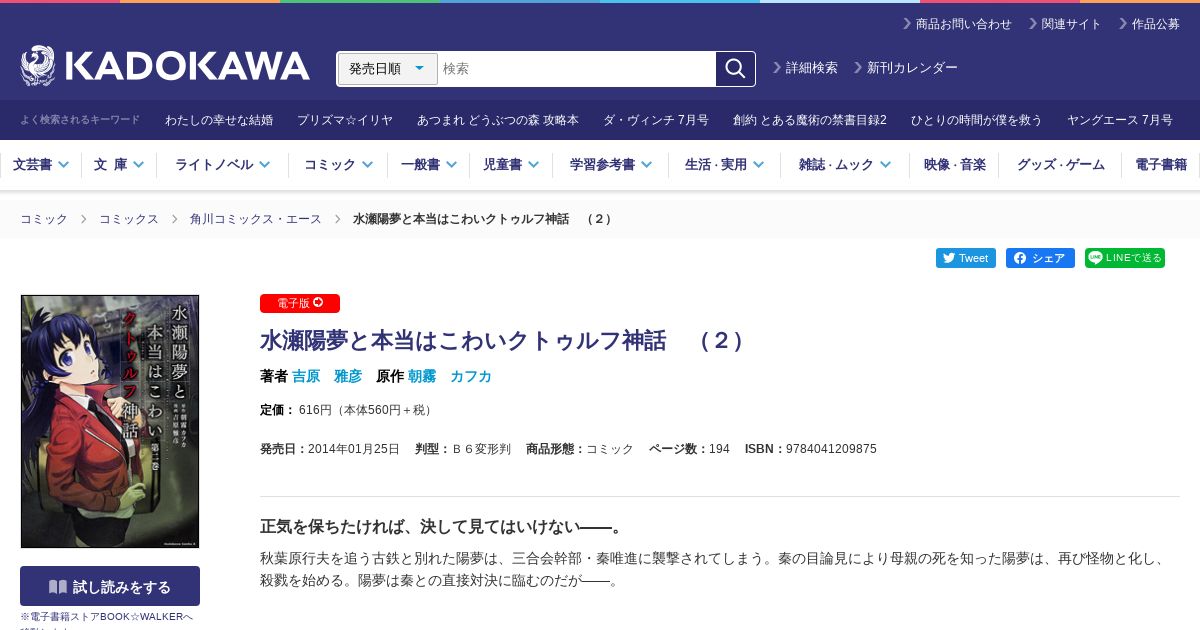Go to コミックス breadcrumb
1200x630 pixels.
pyautogui.click(x=129, y=219)
